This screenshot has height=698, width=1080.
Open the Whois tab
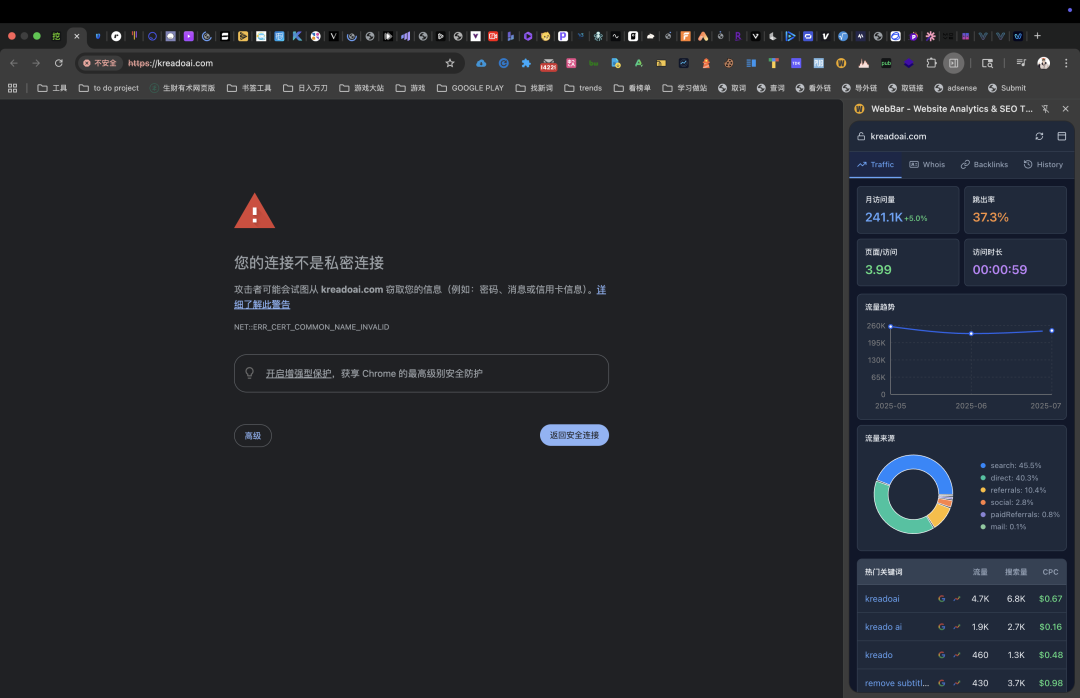(927, 165)
